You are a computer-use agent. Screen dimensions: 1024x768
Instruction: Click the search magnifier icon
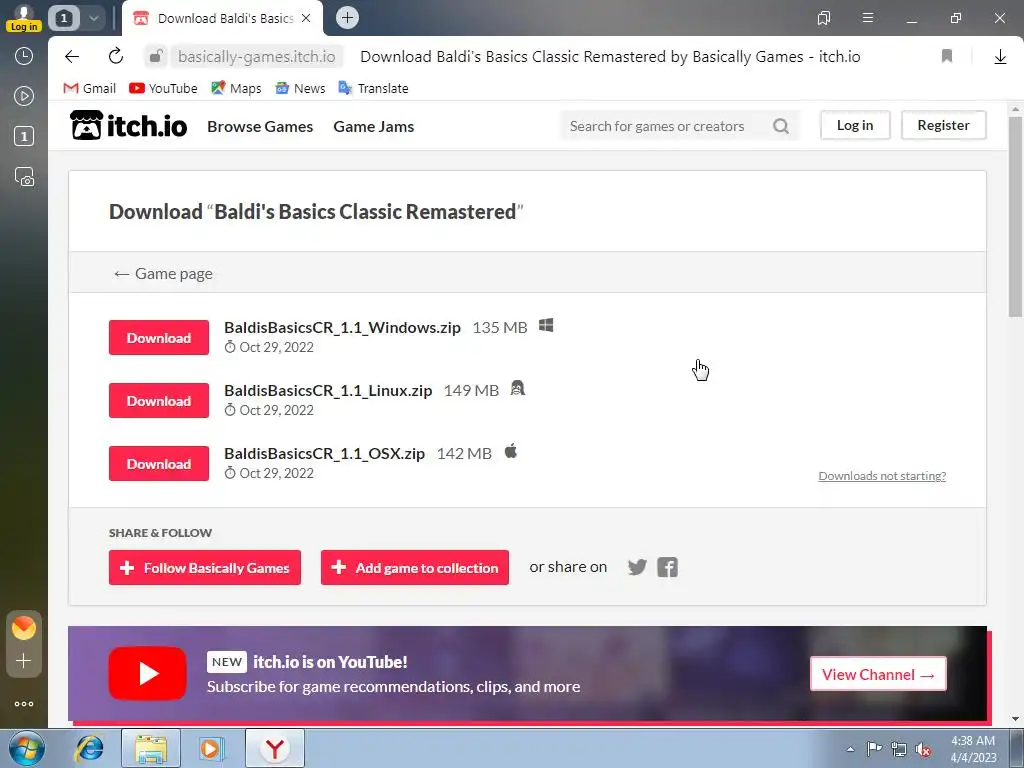click(x=780, y=126)
